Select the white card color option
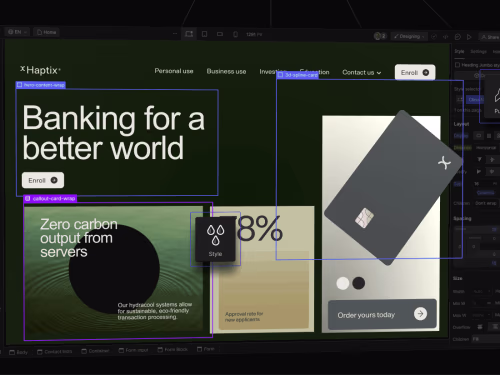The width and height of the screenshot is (500, 375). point(343,283)
